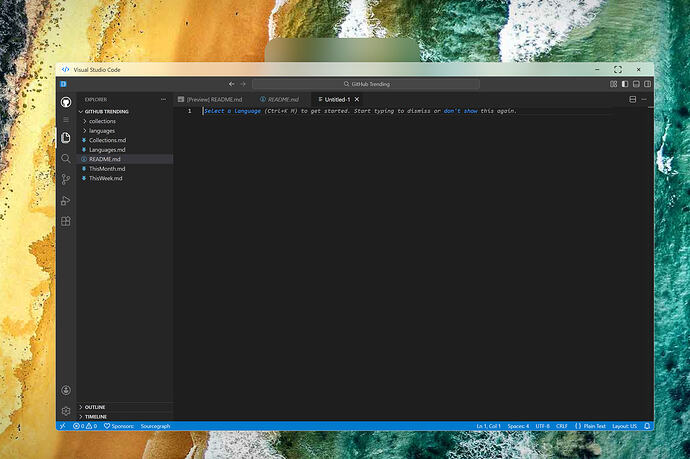Click Sourcegraph in the status bar
This screenshot has height=459, width=690.
155,426
